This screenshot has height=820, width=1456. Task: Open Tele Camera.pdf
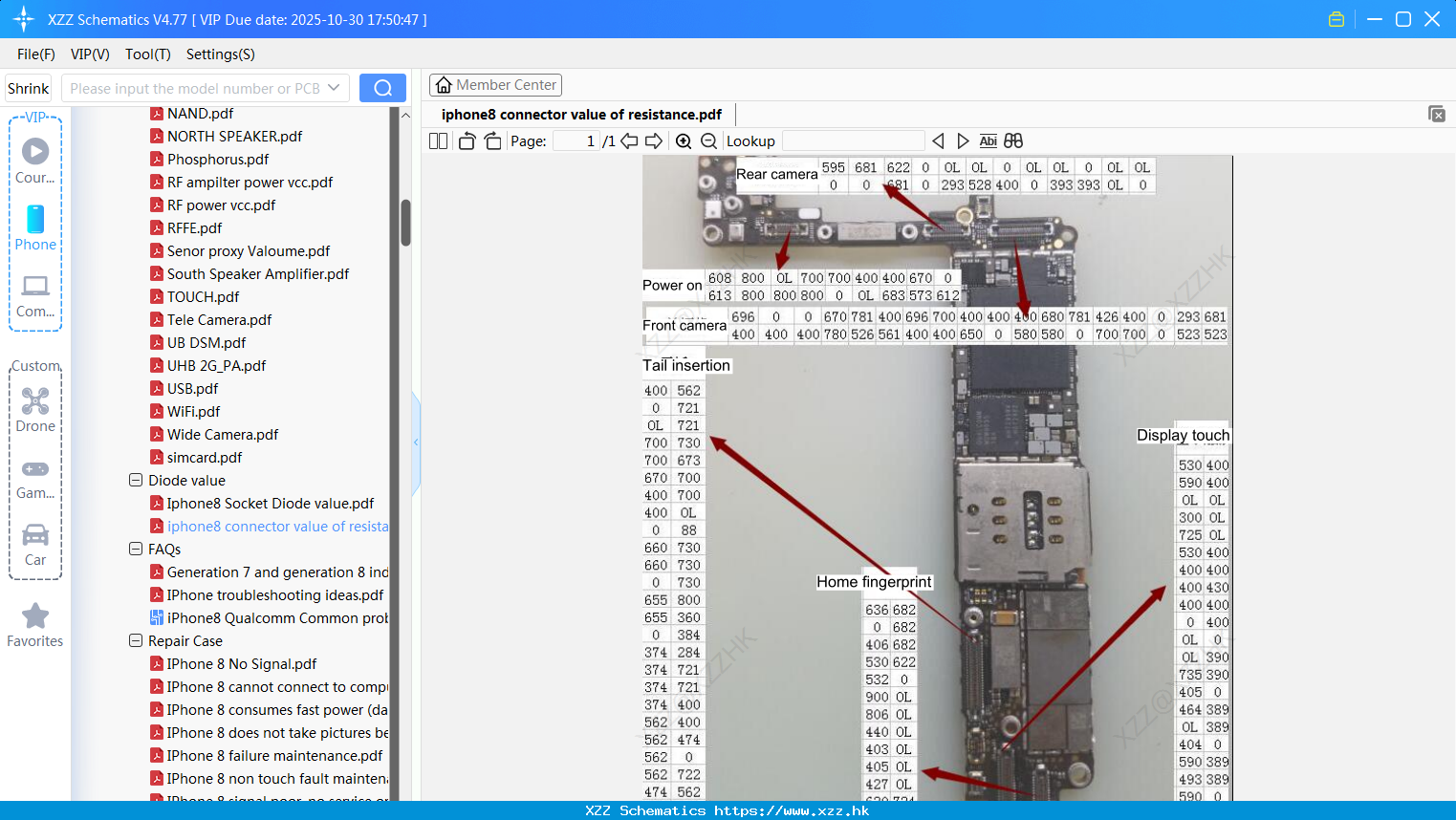pos(219,319)
